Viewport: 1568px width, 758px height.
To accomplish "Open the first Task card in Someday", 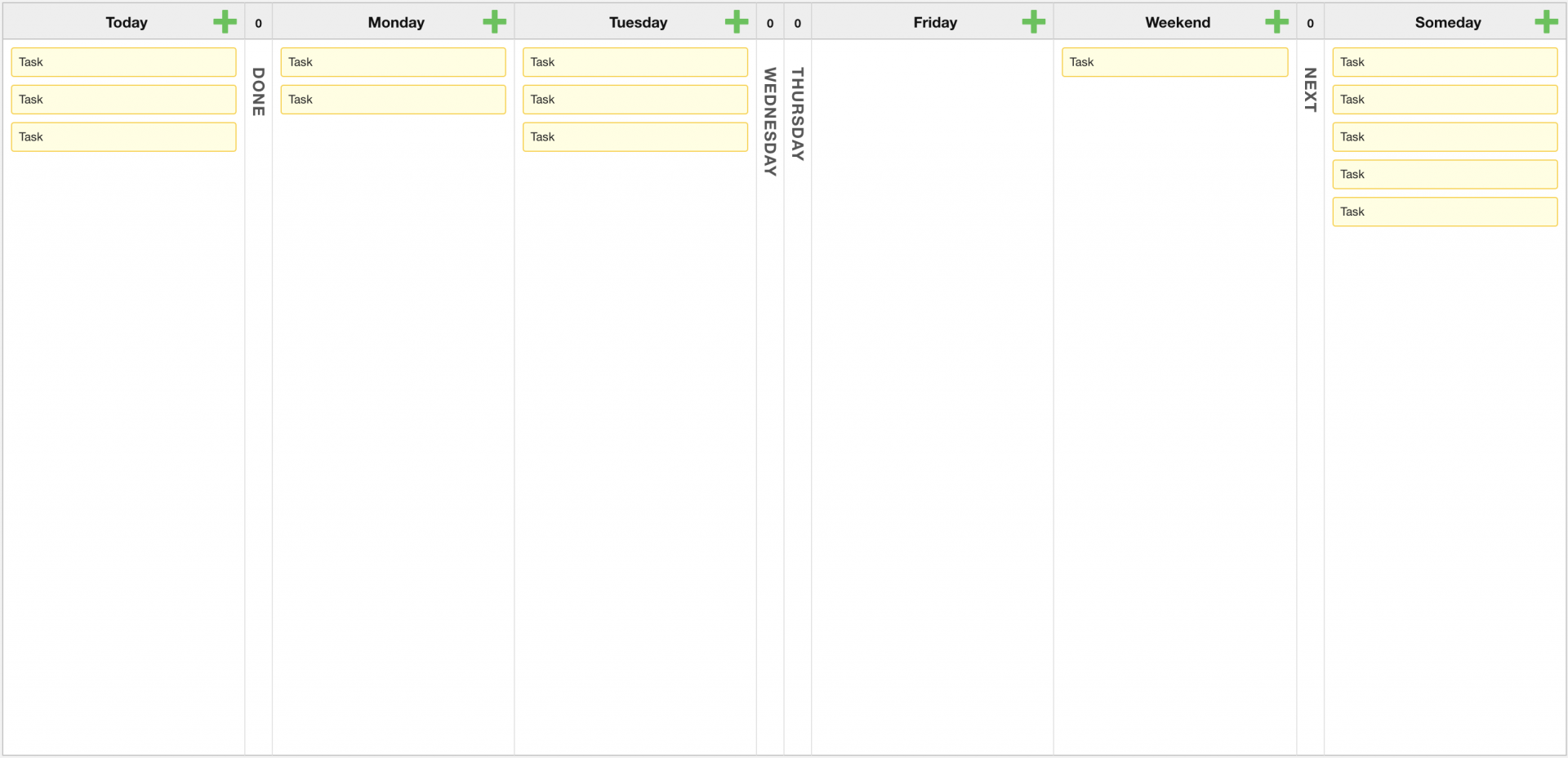I will [1445, 62].
